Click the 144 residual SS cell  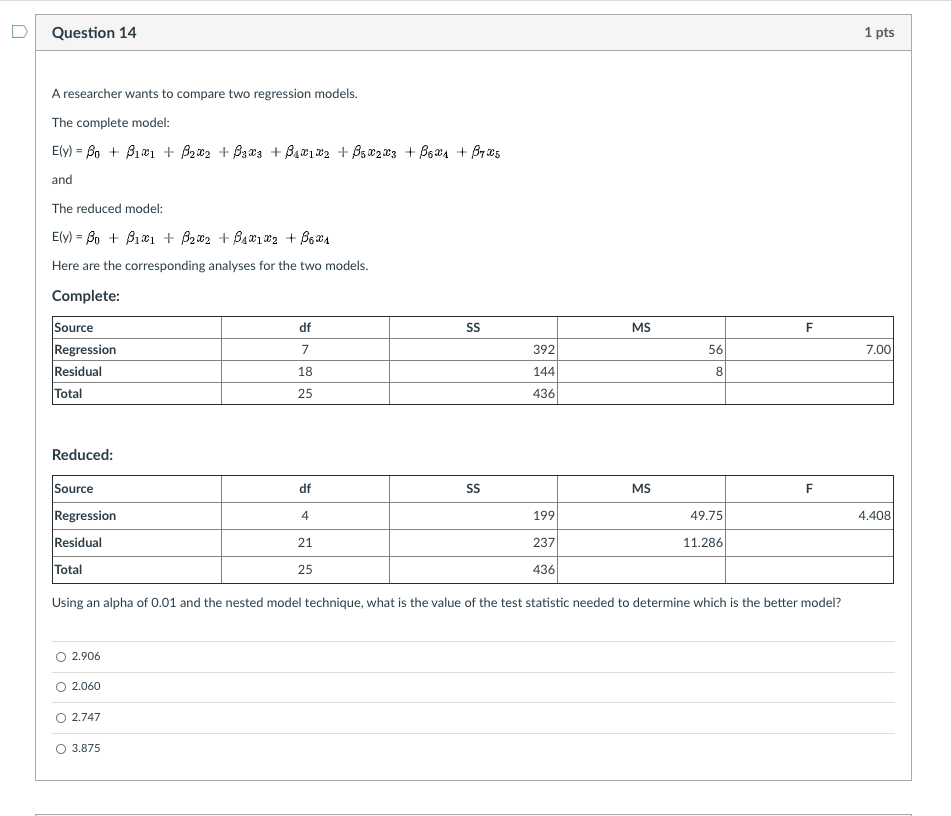473,371
